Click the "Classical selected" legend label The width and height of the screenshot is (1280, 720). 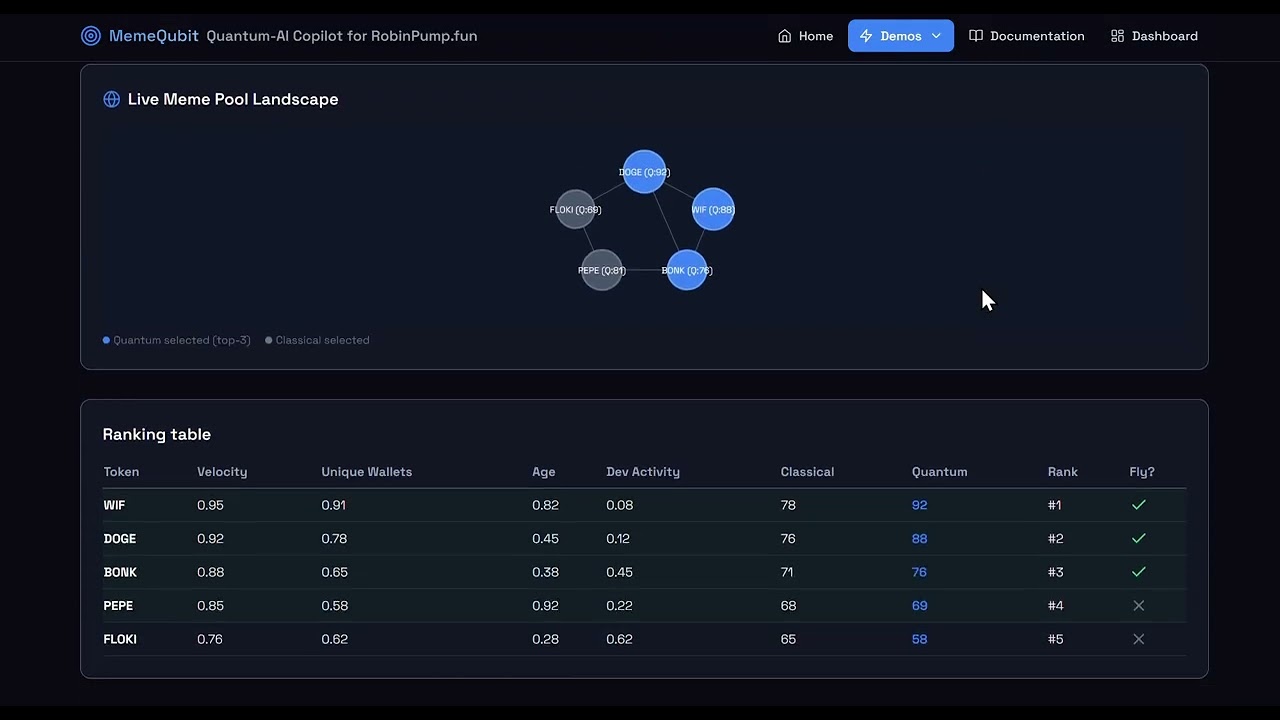[322, 340]
